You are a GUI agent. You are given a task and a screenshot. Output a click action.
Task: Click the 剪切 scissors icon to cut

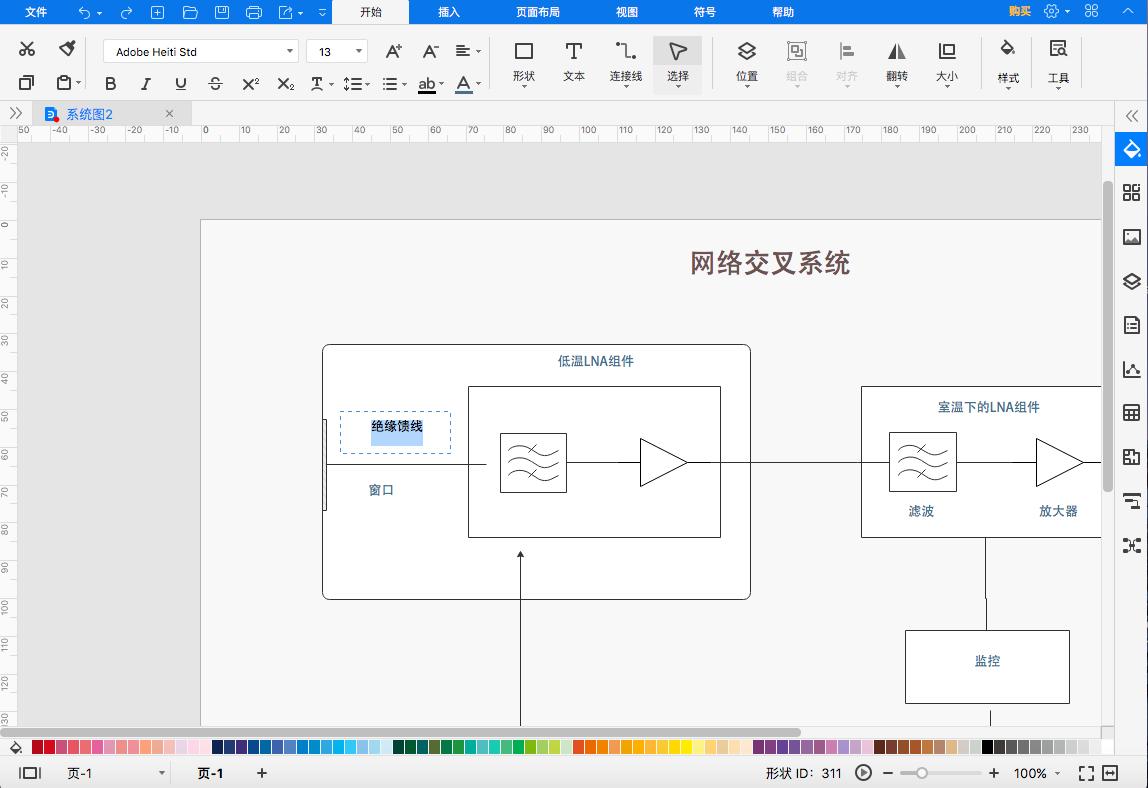pyautogui.click(x=26, y=48)
